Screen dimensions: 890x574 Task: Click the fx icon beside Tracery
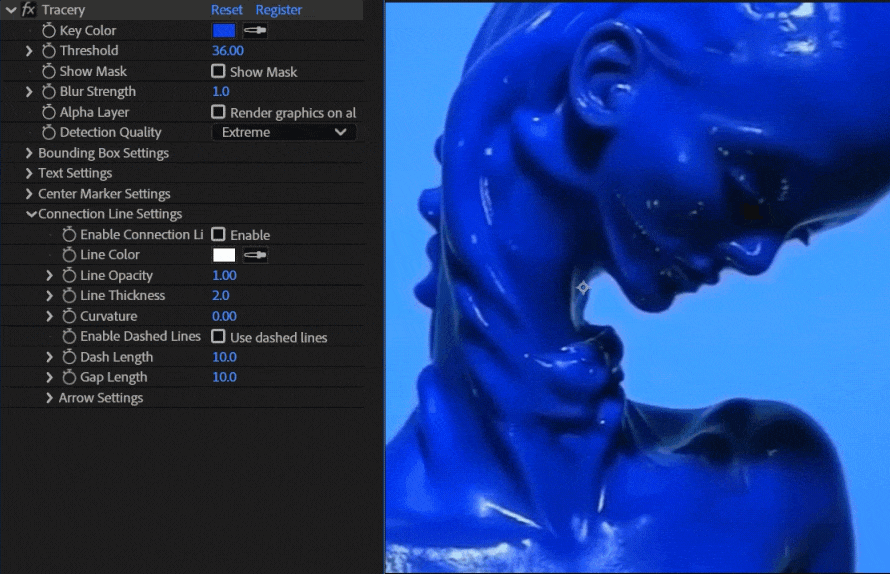(x=29, y=10)
